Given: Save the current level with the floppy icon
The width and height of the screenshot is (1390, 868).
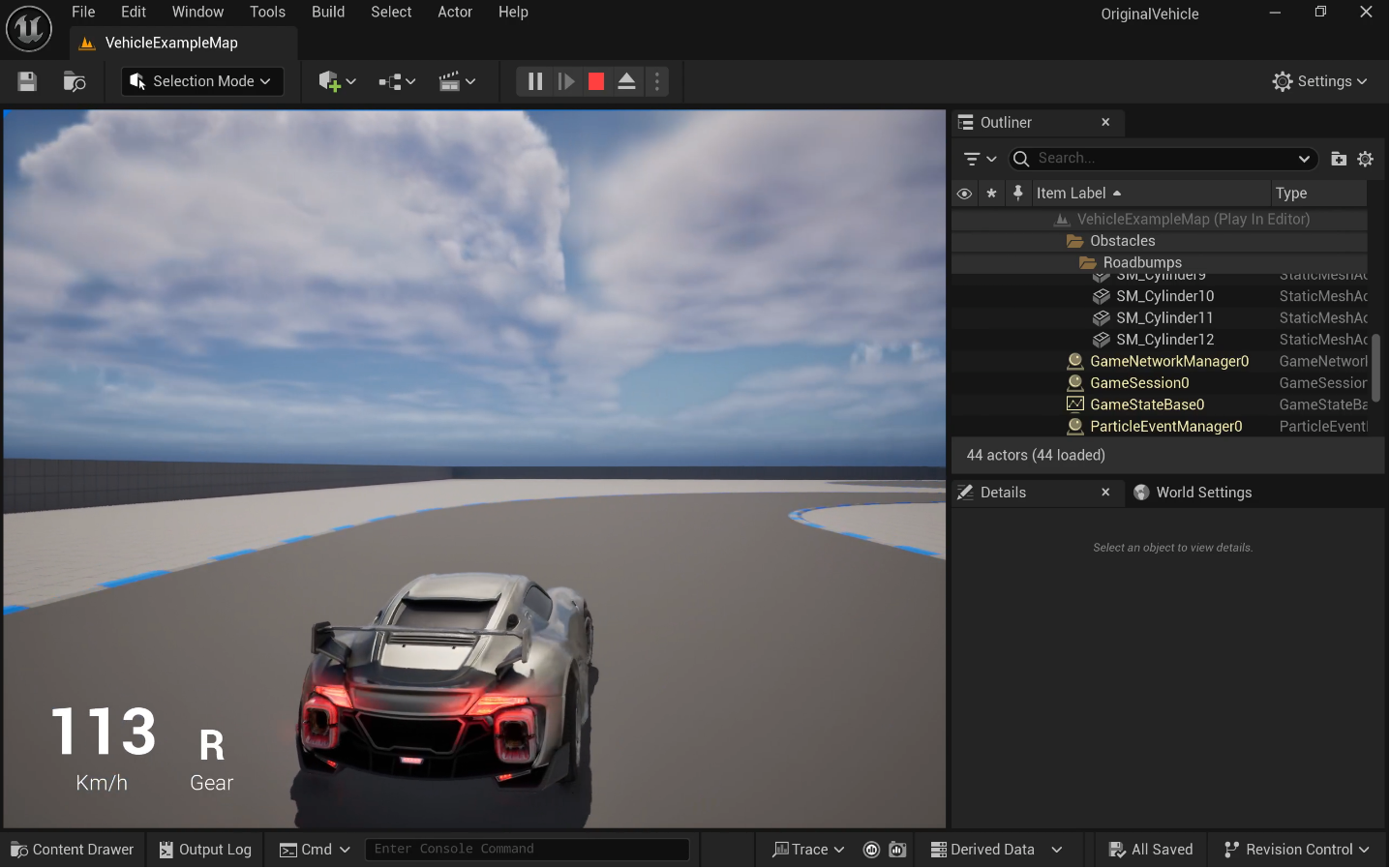Looking at the screenshot, I should (27, 81).
